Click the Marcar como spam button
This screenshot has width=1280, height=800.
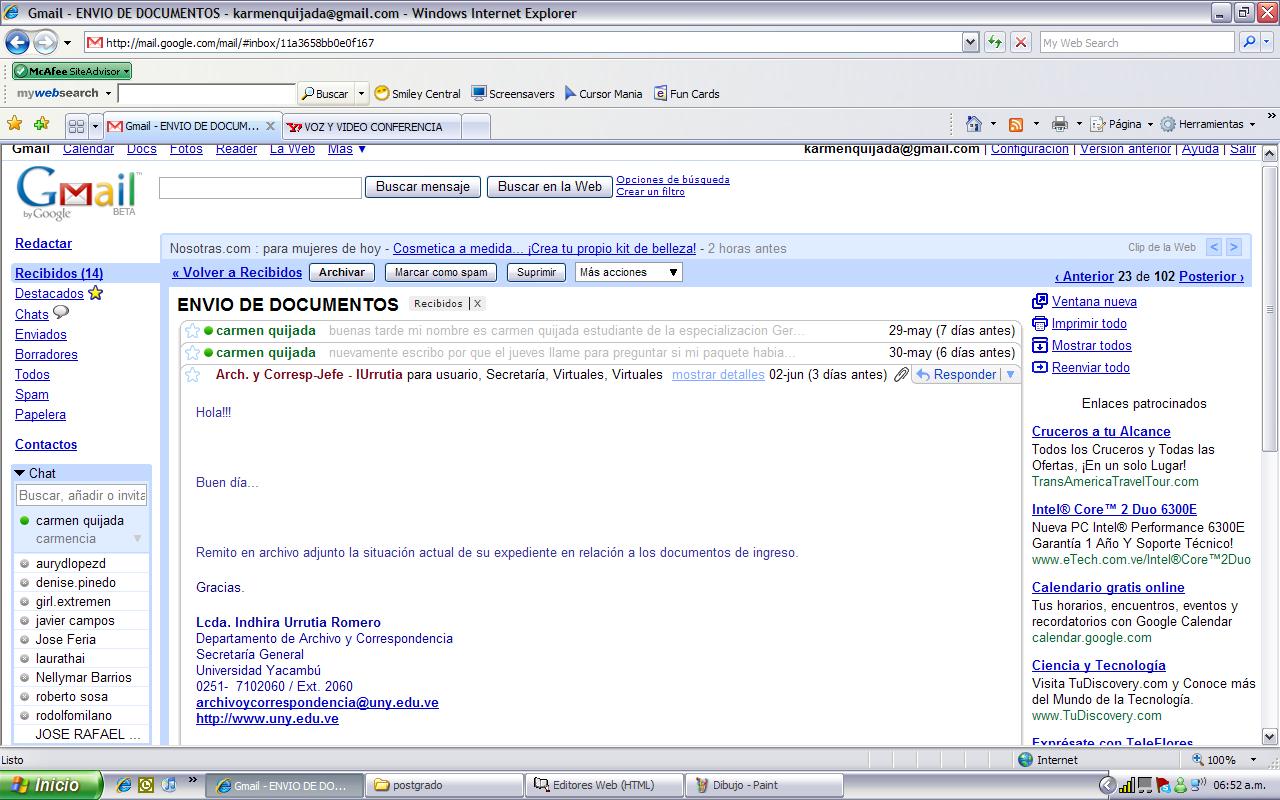pos(441,272)
